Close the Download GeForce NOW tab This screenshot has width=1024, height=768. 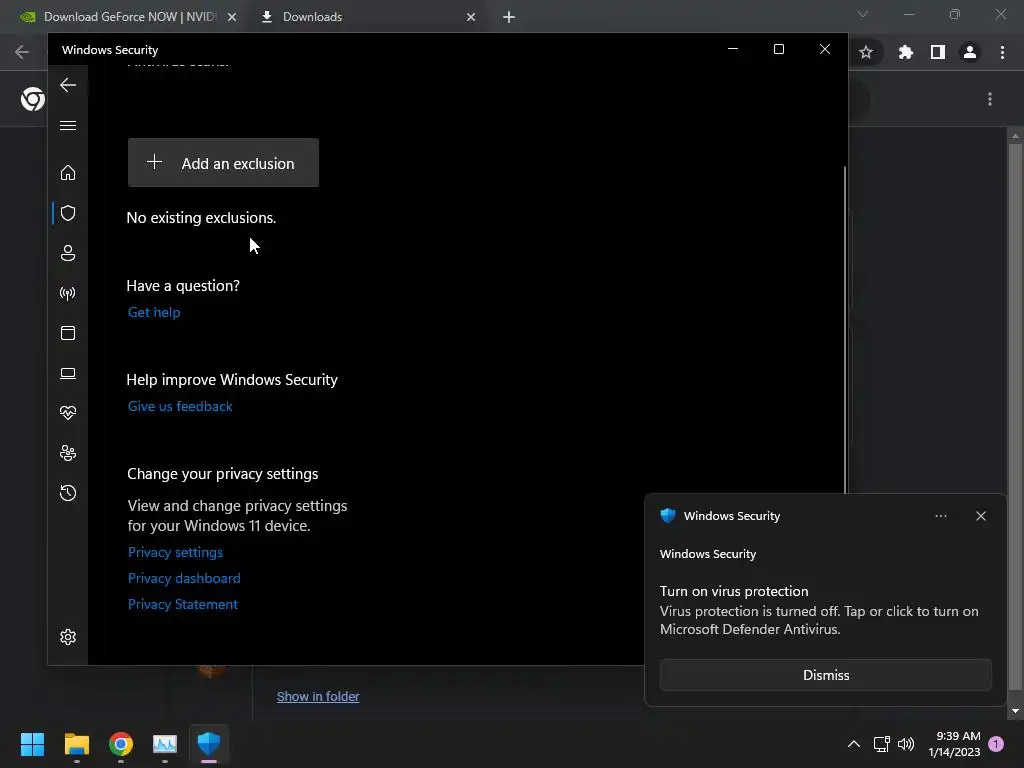232,17
